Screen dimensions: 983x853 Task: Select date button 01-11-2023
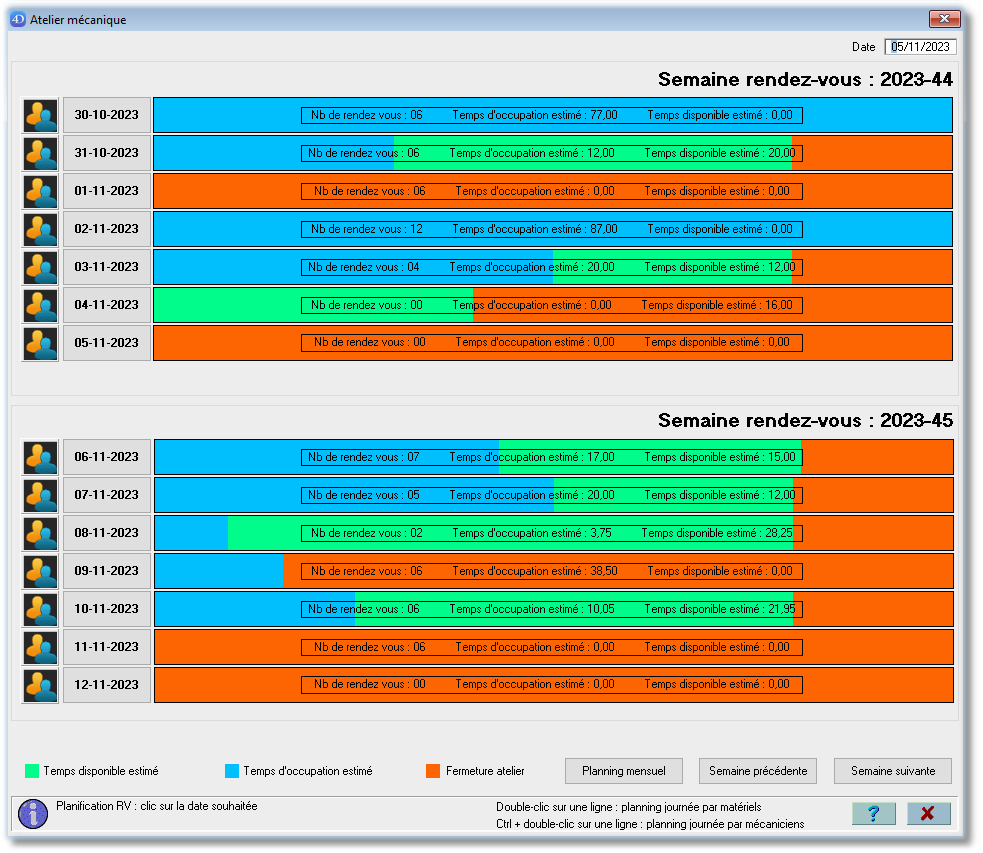point(107,191)
